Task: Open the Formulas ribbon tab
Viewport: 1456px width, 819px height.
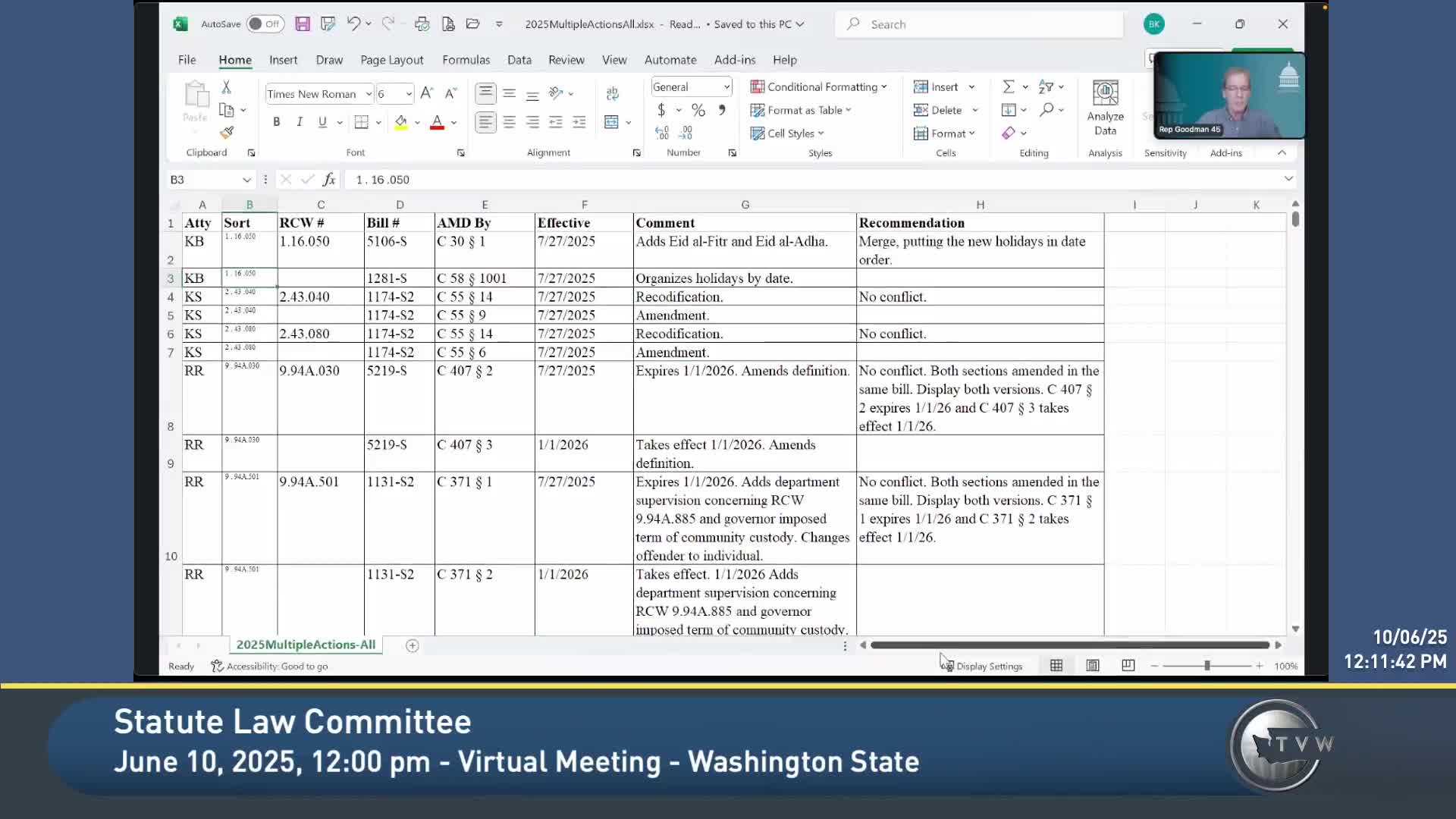Action: point(466,60)
